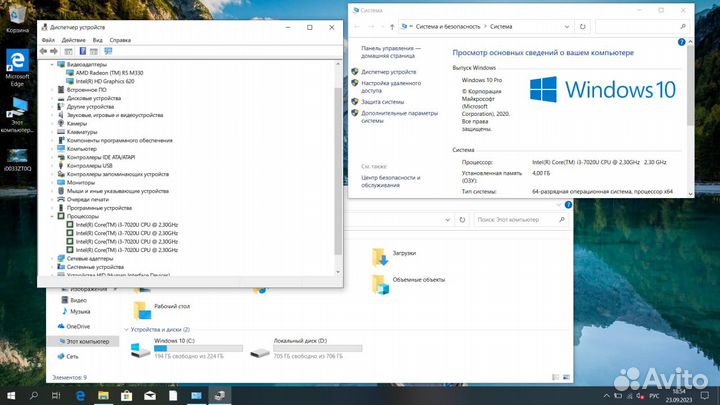Expand the Контроллеры USB category arrow

[x=52, y=166]
